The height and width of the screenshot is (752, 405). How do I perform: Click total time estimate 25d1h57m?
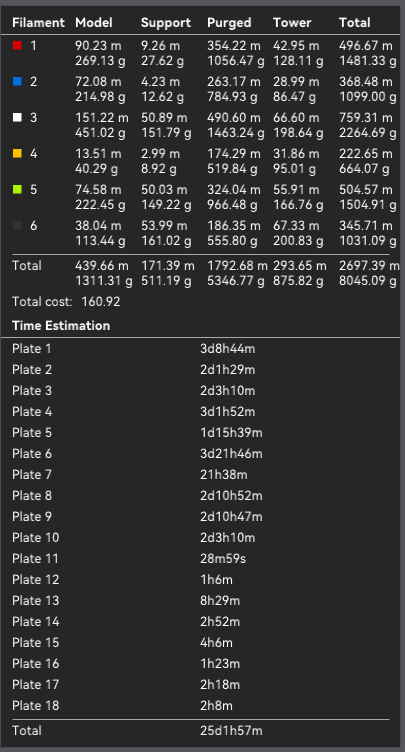231,730
